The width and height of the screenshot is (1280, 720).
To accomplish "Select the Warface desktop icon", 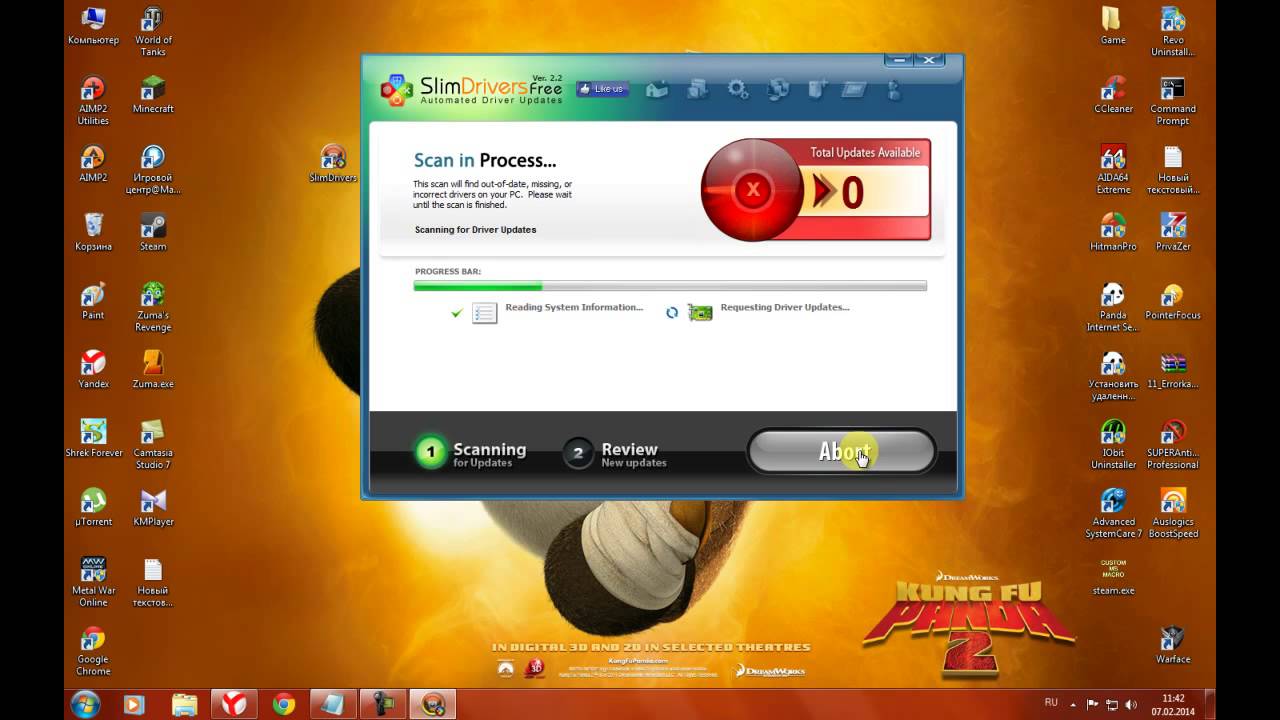I will click(1173, 645).
